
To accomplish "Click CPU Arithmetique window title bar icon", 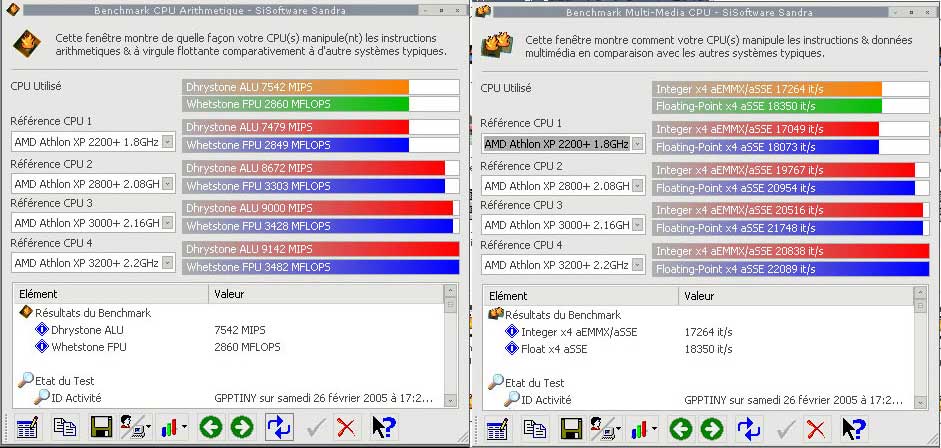I will click(13, 9).
